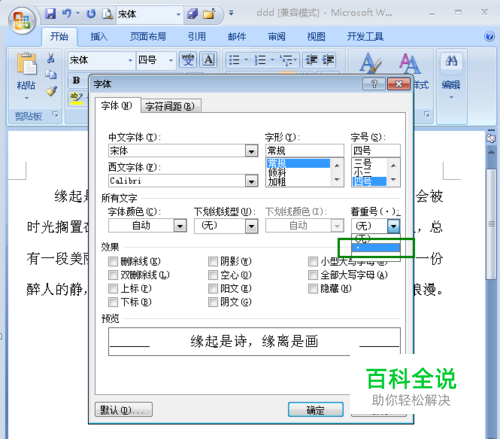Save the document from quick access toolbar
Viewport: 500px width, 439px height.
coord(51,14)
